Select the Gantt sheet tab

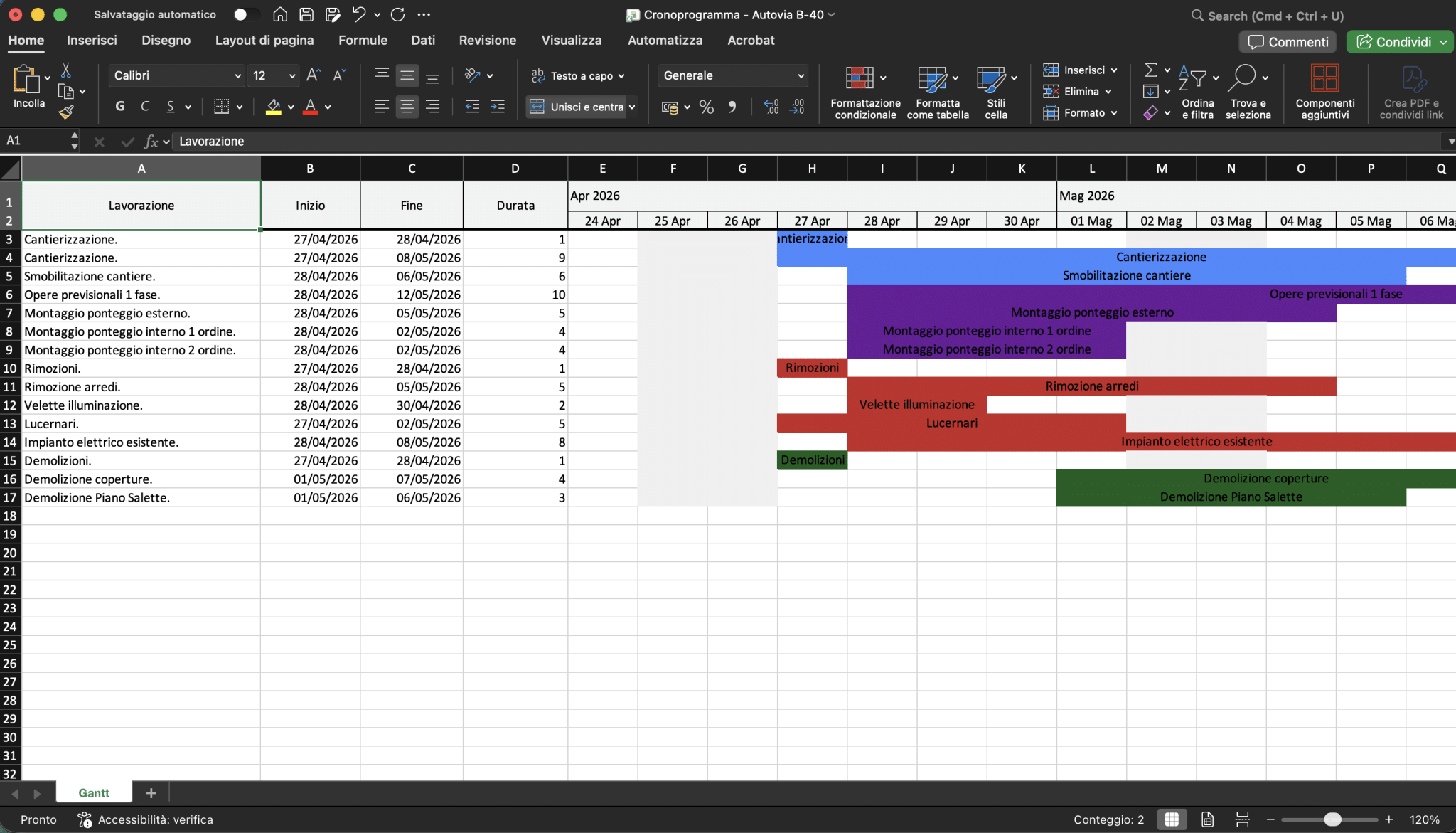pyautogui.click(x=94, y=792)
